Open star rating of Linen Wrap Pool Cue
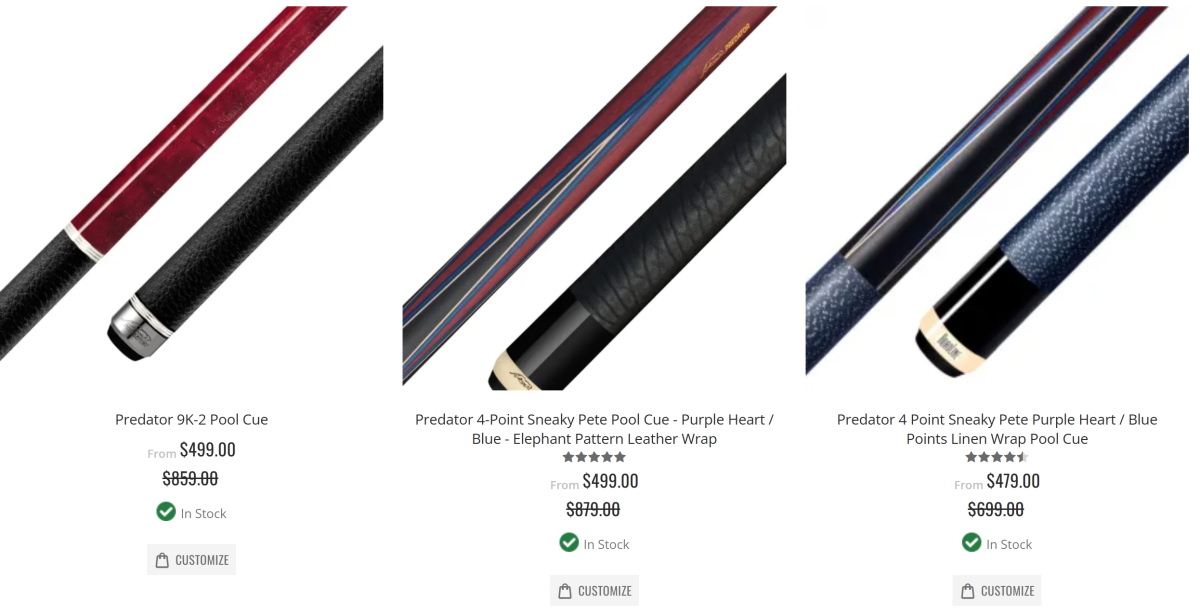This screenshot has width=1200, height=614. [997, 457]
